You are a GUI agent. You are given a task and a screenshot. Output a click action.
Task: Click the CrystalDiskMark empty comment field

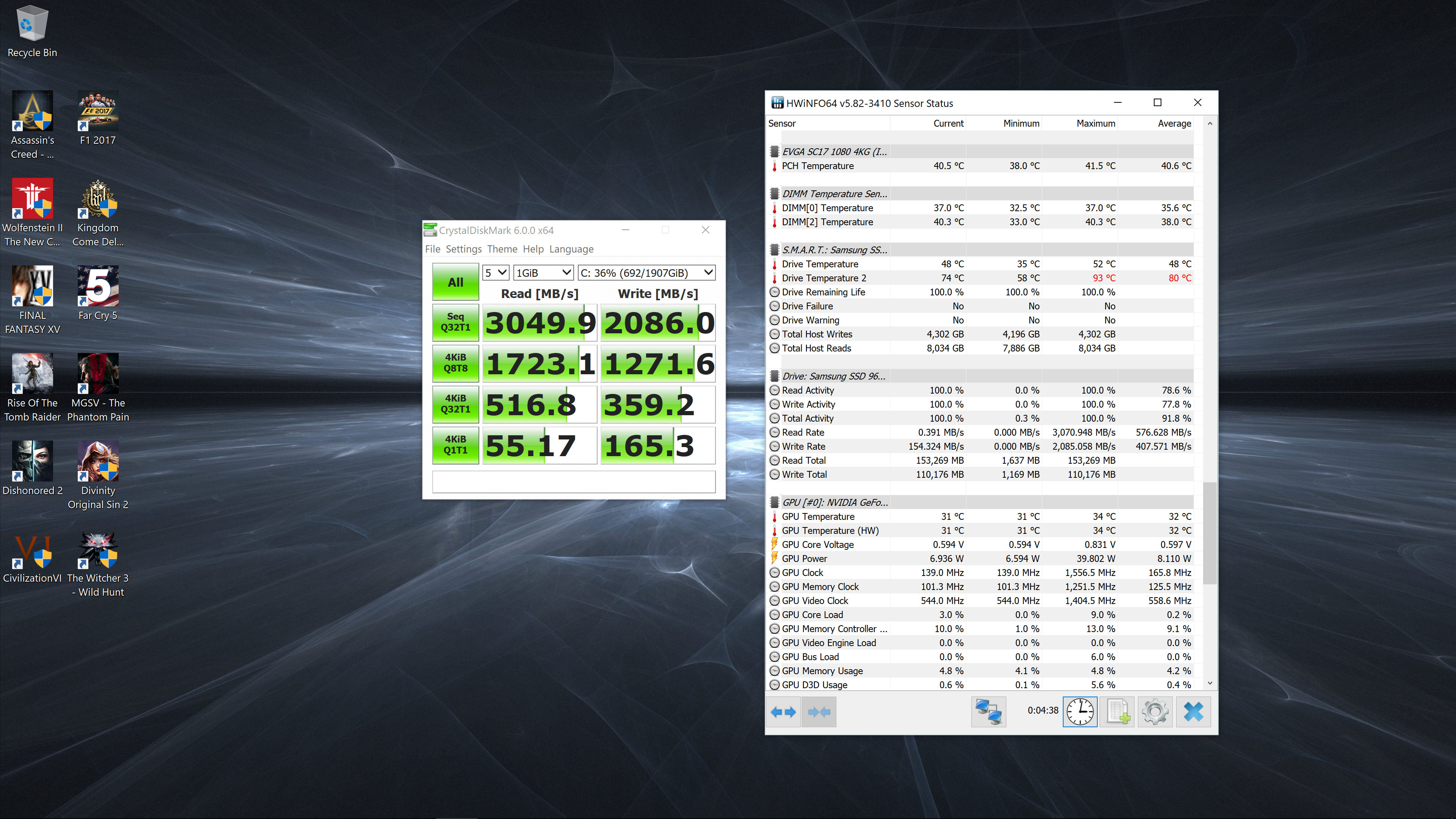point(574,482)
